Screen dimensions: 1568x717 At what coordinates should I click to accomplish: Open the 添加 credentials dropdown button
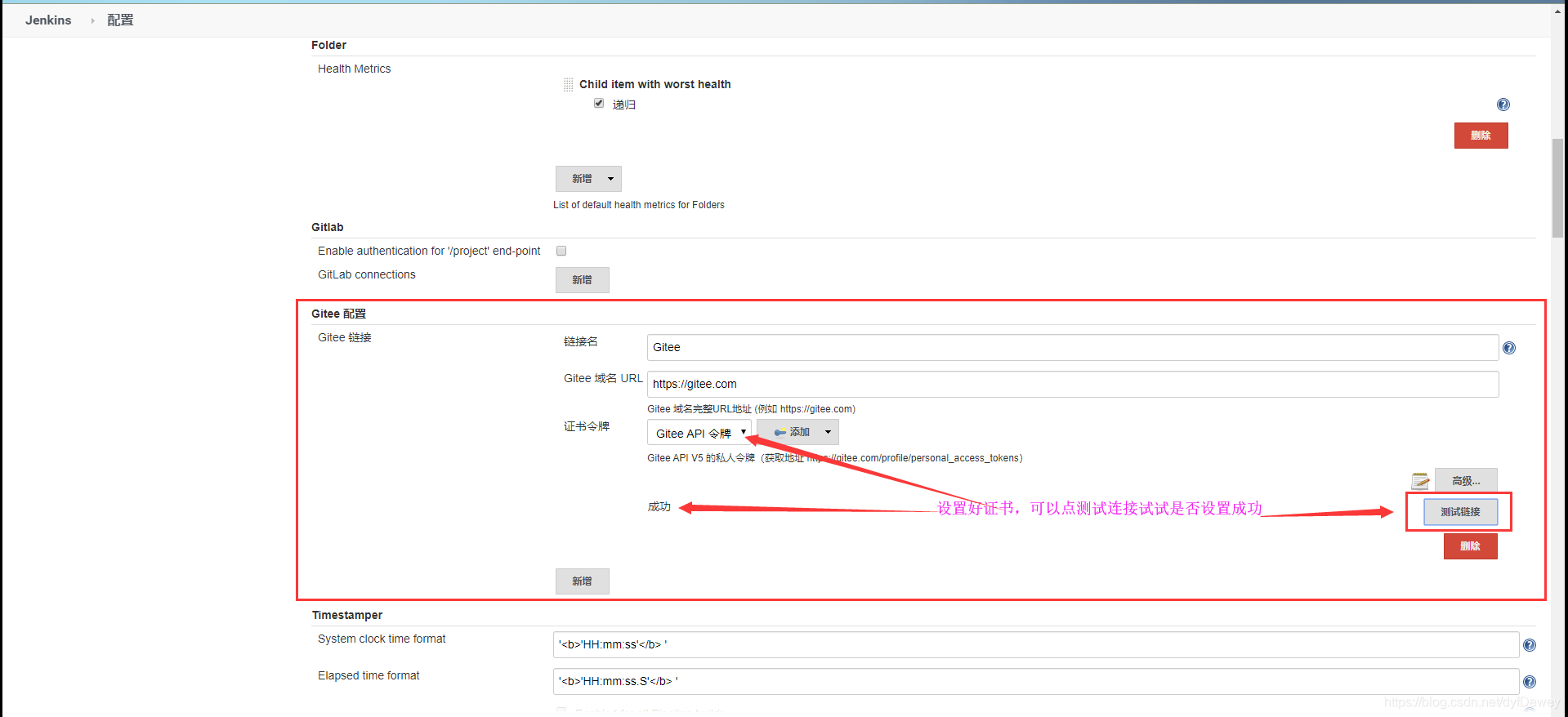pyautogui.click(x=797, y=432)
